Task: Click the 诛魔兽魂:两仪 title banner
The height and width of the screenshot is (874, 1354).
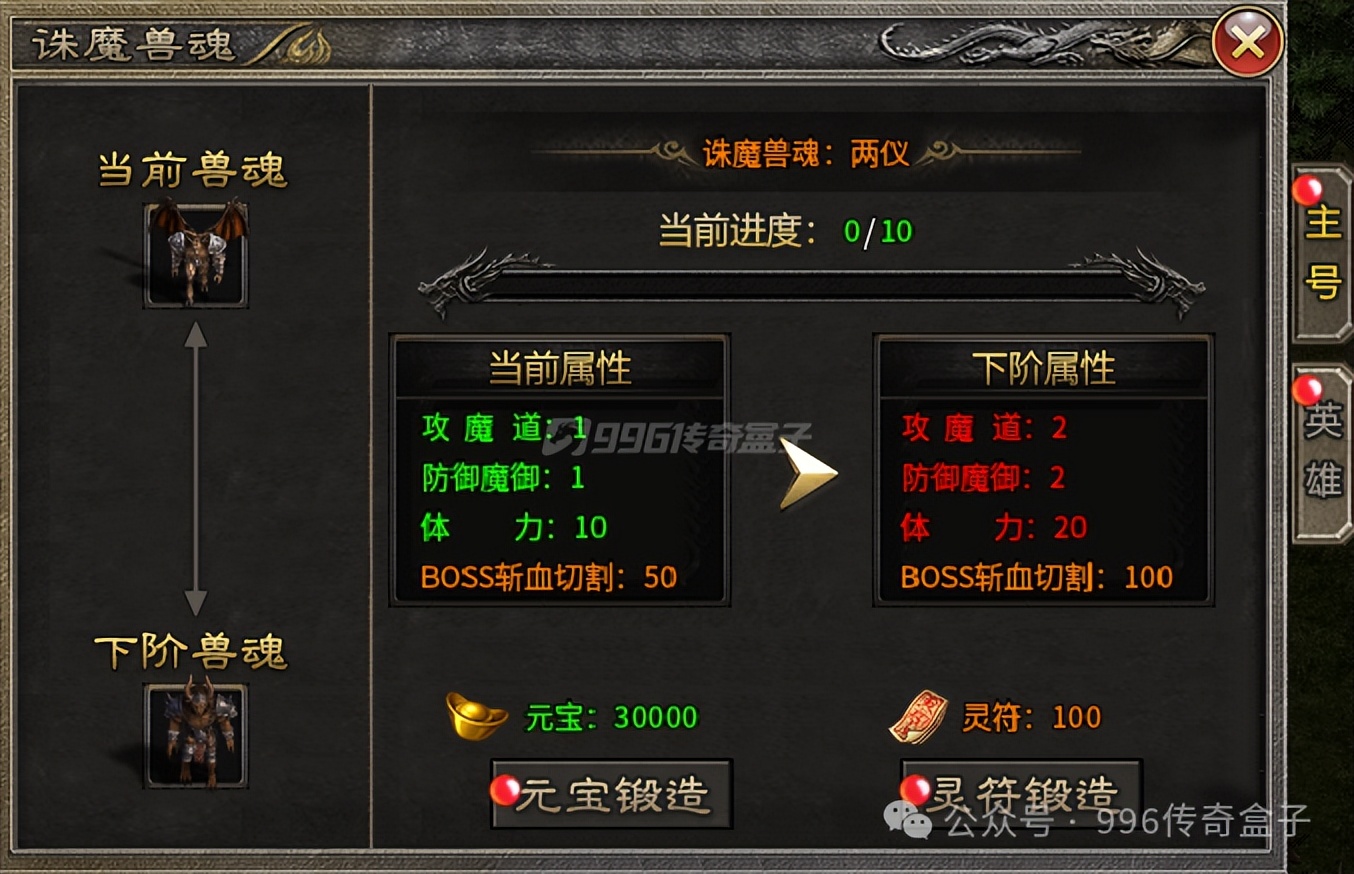Action: 806,153
